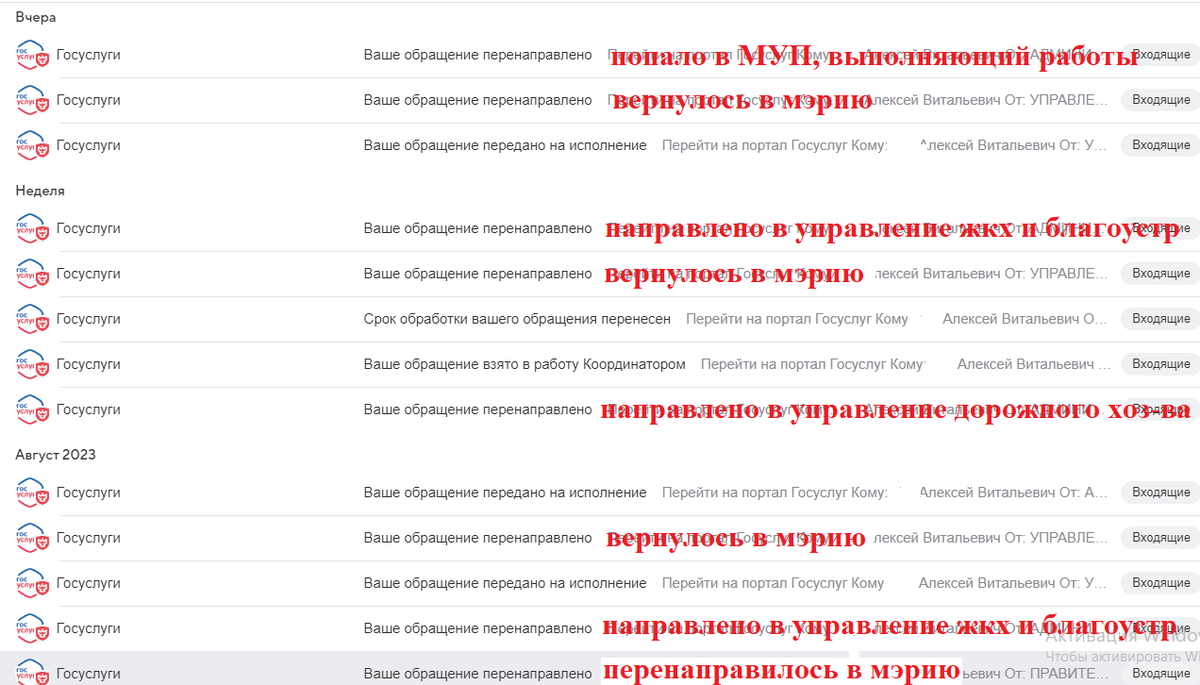The height and width of the screenshot is (685, 1200).
Task: Click Госуслуги avatar on 'Срок обработки перенесен' row
Action: click(x=32, y=318)
